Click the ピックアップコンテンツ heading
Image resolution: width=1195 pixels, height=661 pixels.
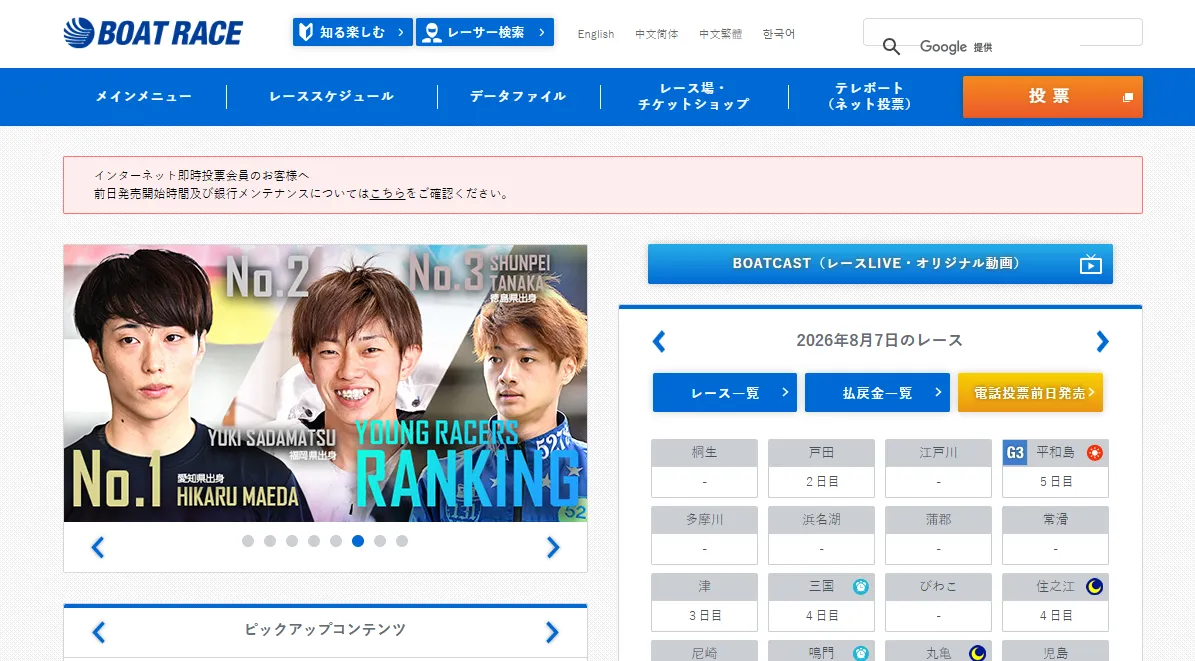pos(325,630)
